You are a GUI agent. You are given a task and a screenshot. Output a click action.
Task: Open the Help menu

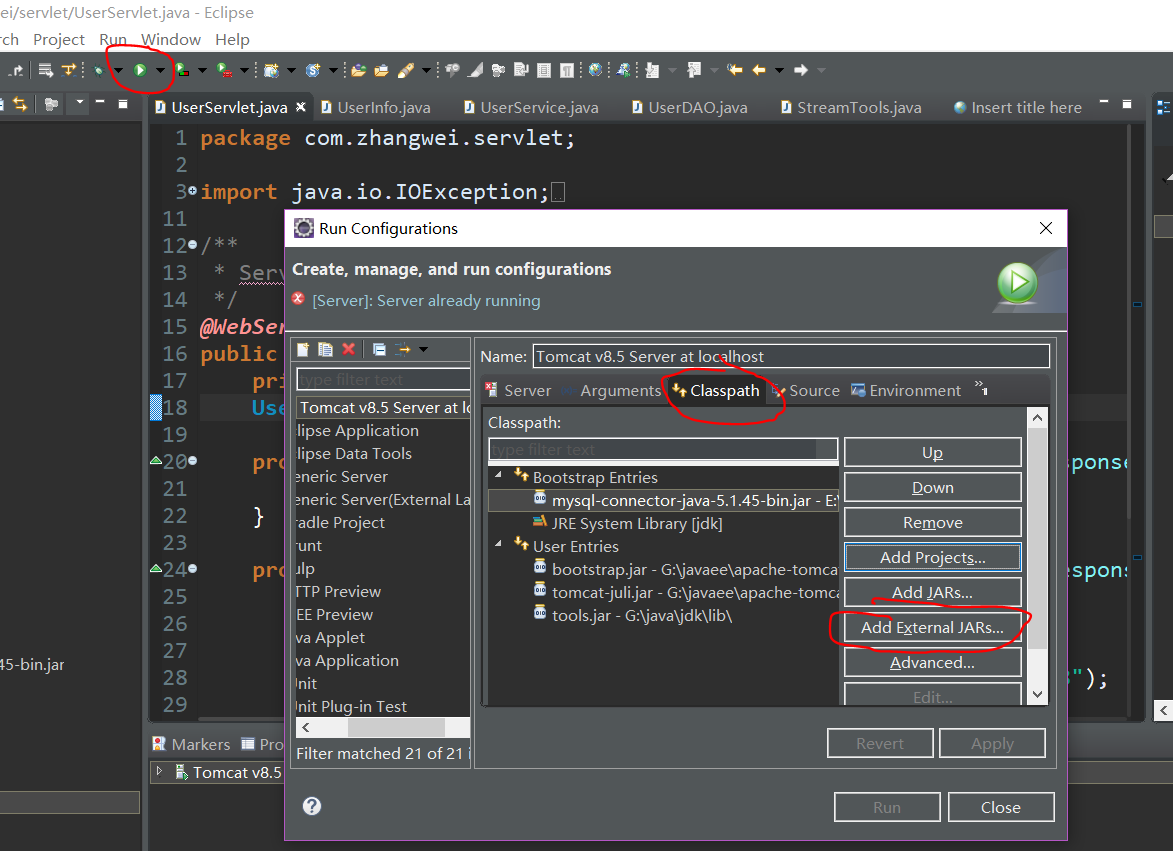point(232,40)
